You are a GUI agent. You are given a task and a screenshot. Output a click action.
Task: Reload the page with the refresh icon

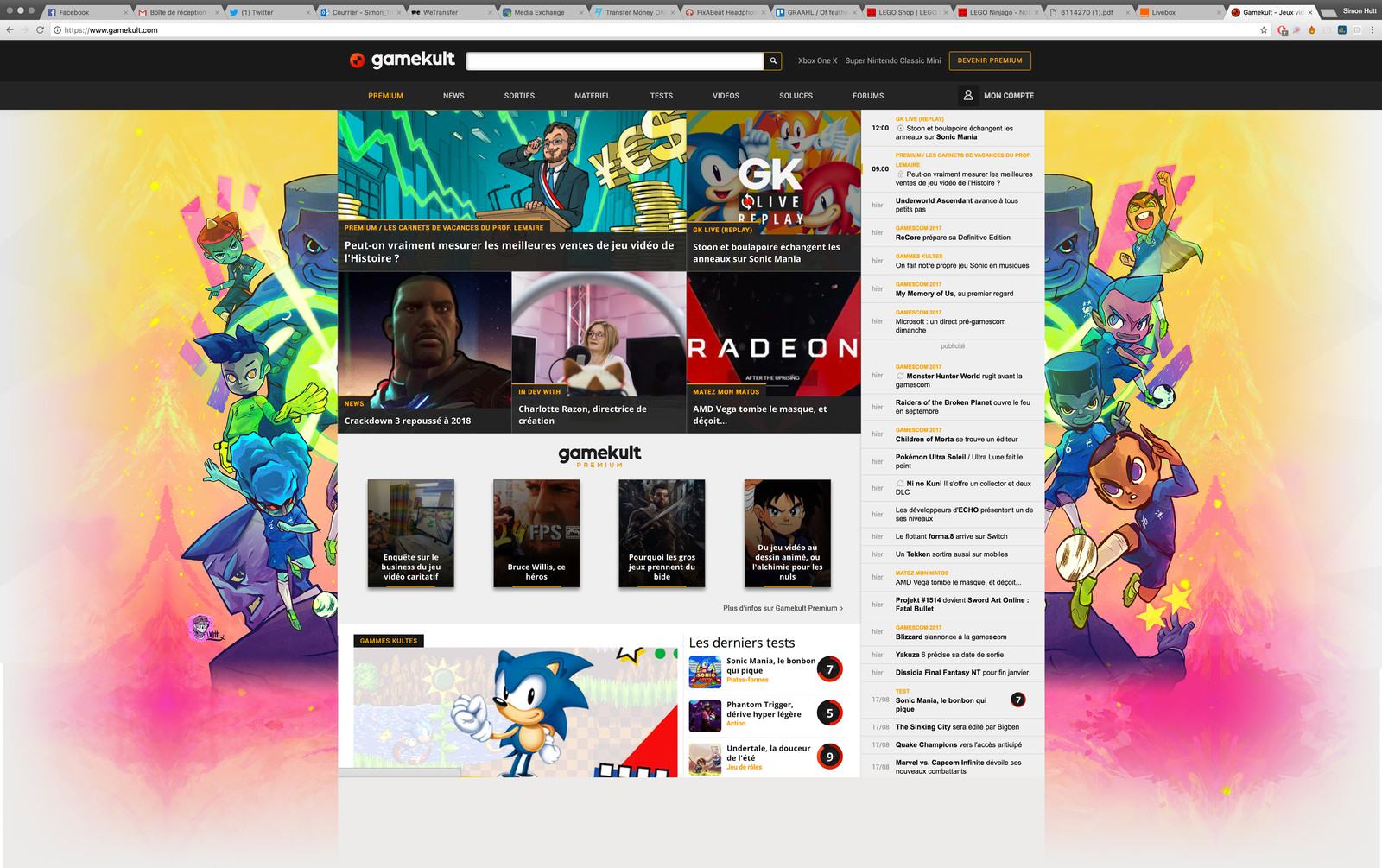pyautogui.click(x=40, y=29)
